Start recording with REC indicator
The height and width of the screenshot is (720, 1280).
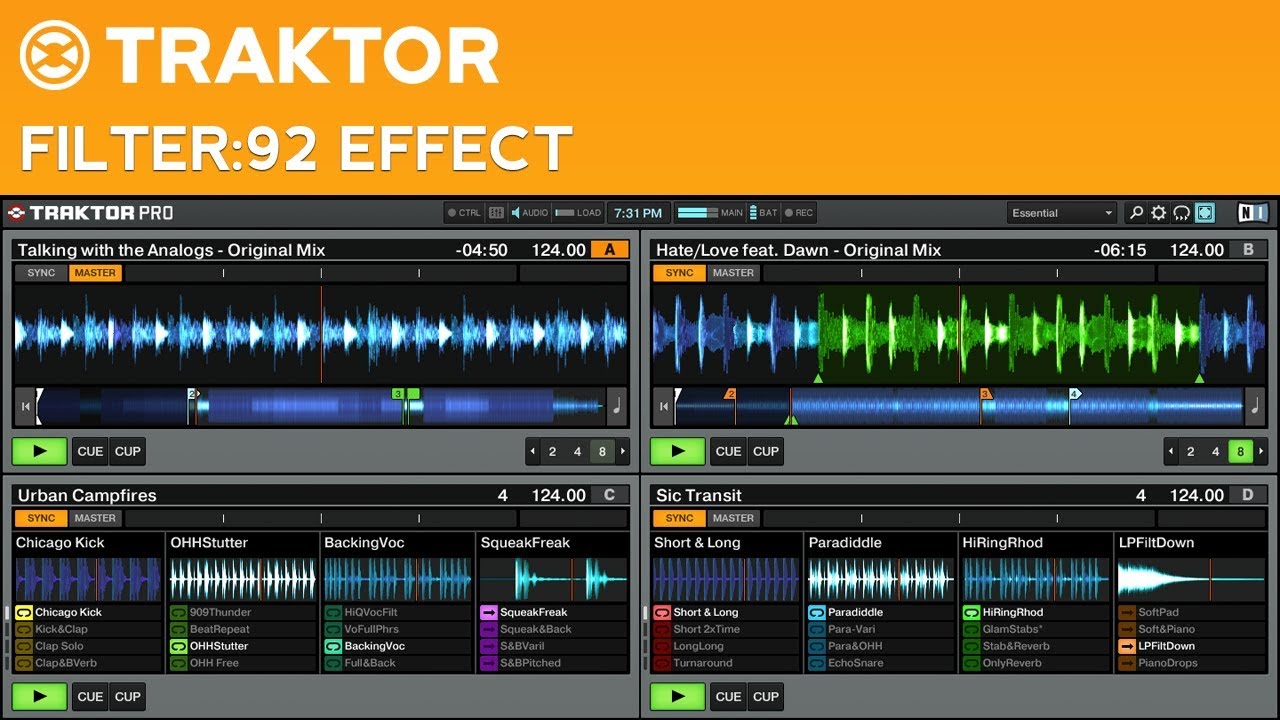799,213
